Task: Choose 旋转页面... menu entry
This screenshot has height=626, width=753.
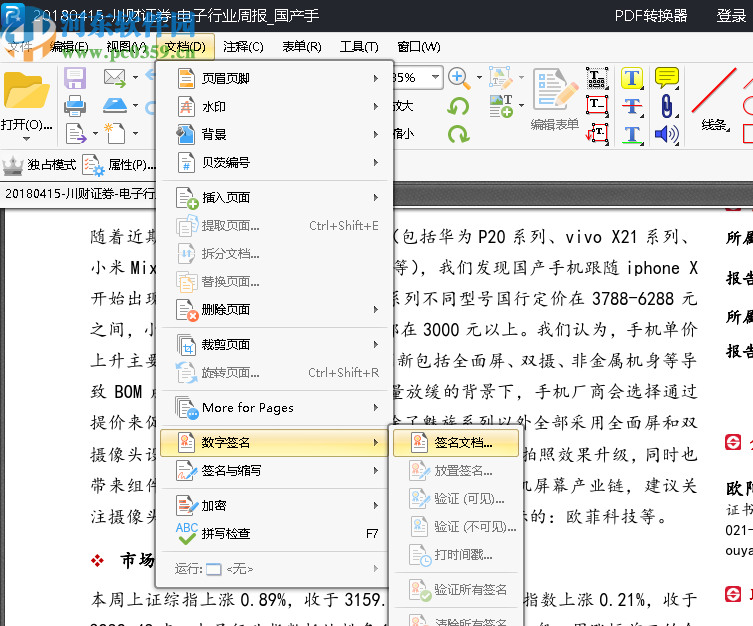Action: tap(274, 373)
